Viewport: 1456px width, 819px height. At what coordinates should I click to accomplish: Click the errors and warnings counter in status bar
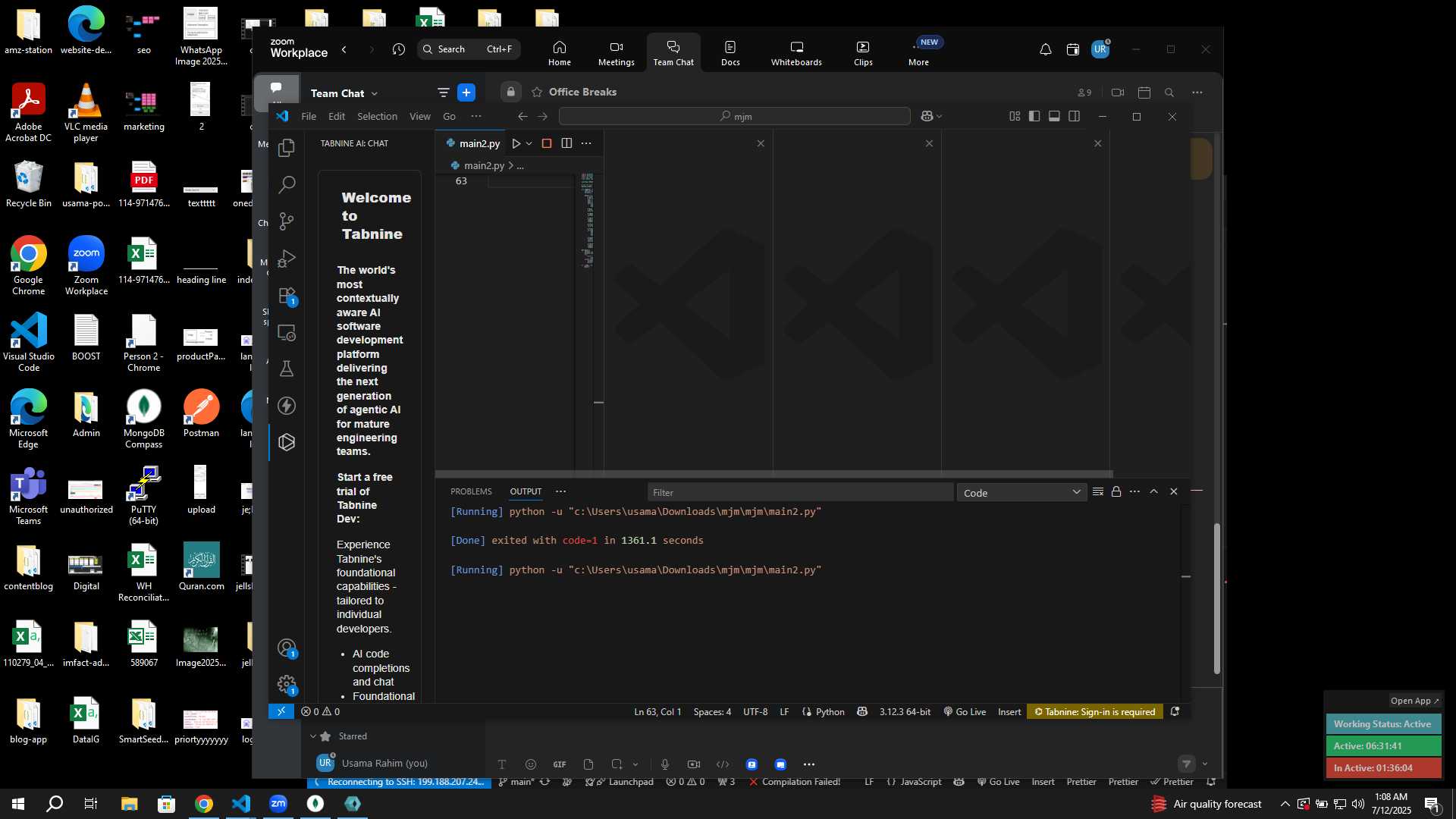[x=320, y=712]
